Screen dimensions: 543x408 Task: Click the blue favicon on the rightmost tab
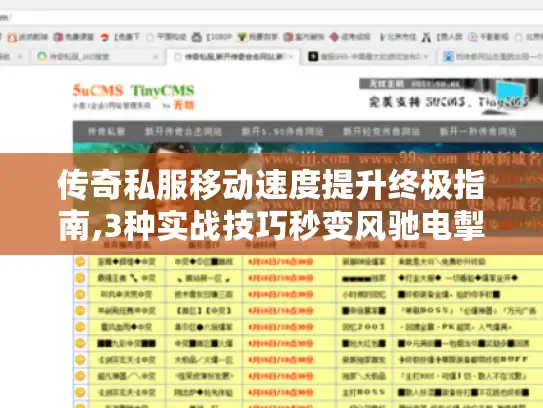(x=448, y=56)
